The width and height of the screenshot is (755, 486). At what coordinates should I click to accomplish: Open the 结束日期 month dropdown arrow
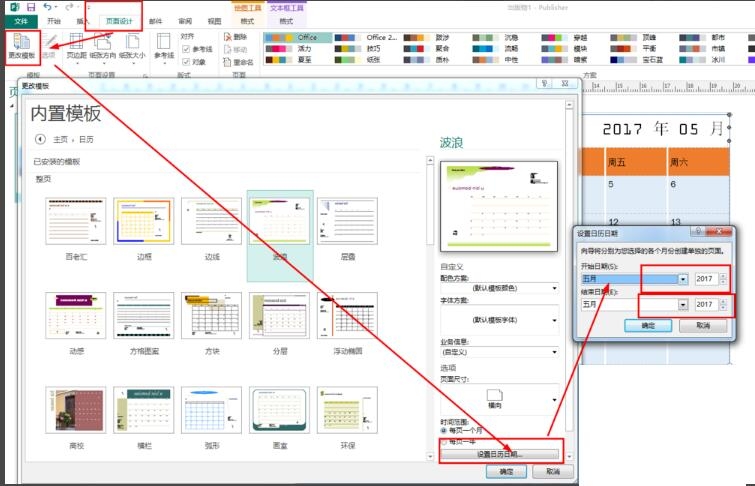point(683,304)
